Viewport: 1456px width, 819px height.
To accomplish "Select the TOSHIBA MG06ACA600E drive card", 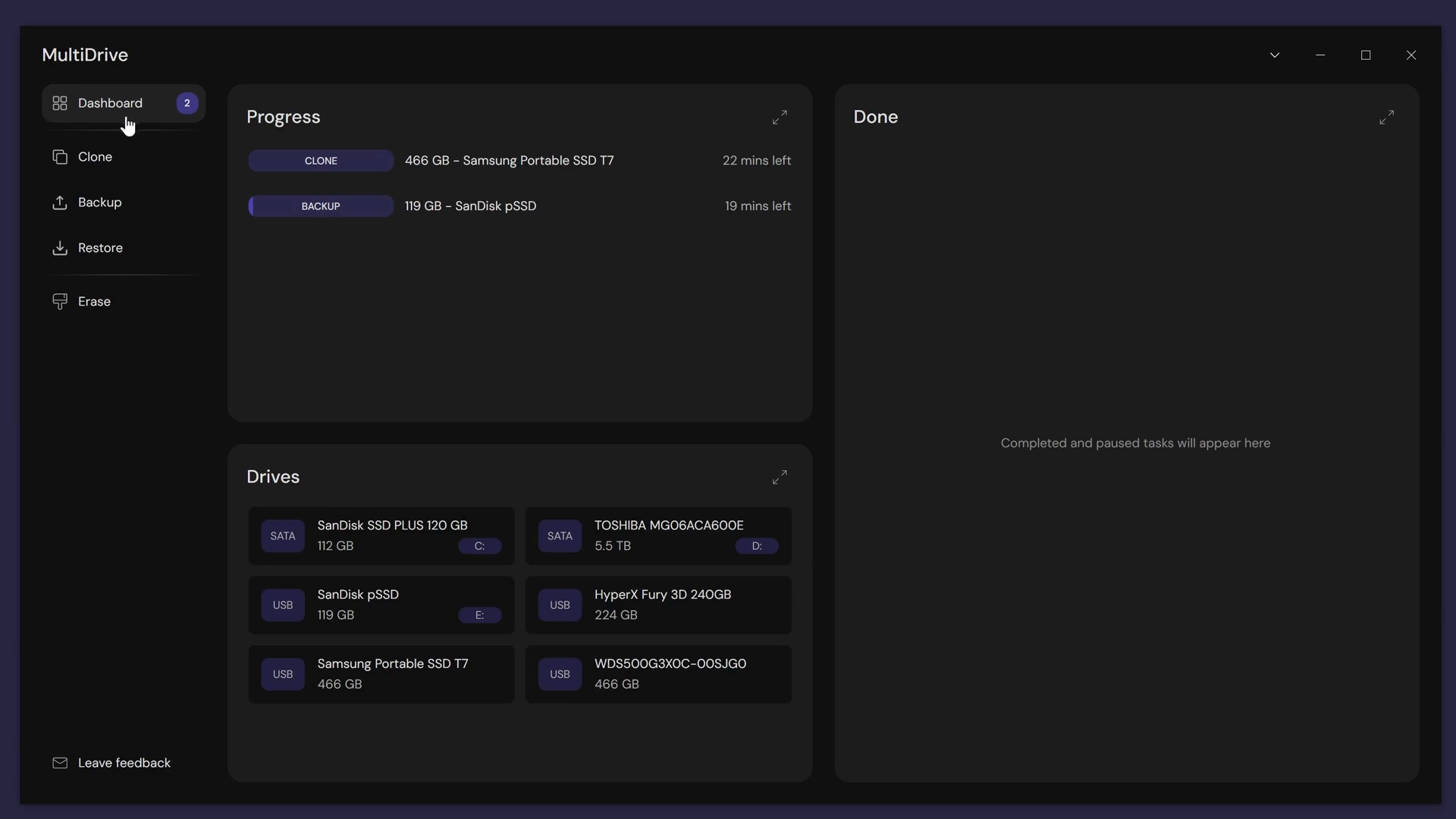I will pos(658,536).
